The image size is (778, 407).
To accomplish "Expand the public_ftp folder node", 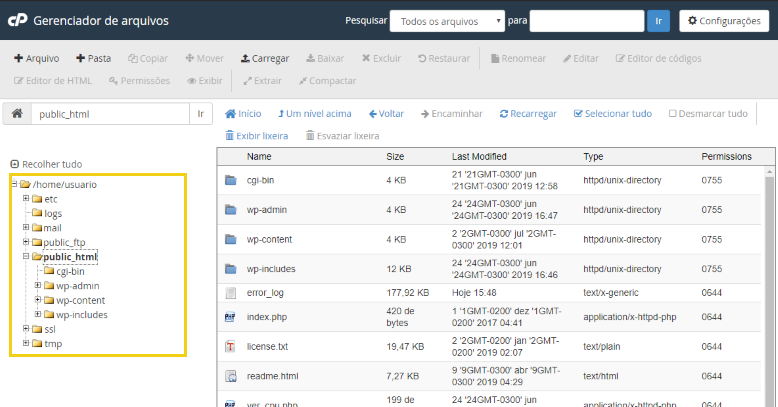I will coord(26,242).
